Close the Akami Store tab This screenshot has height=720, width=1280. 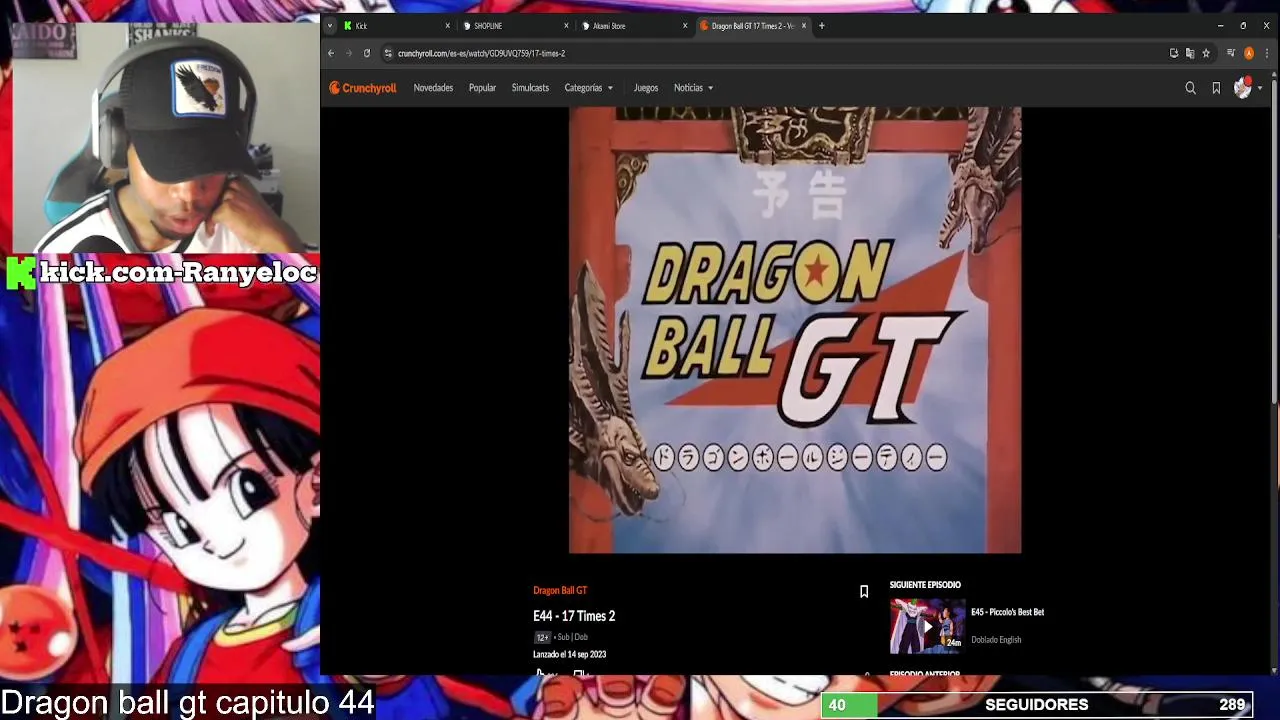pyautogui.click(x=685, y=26)
